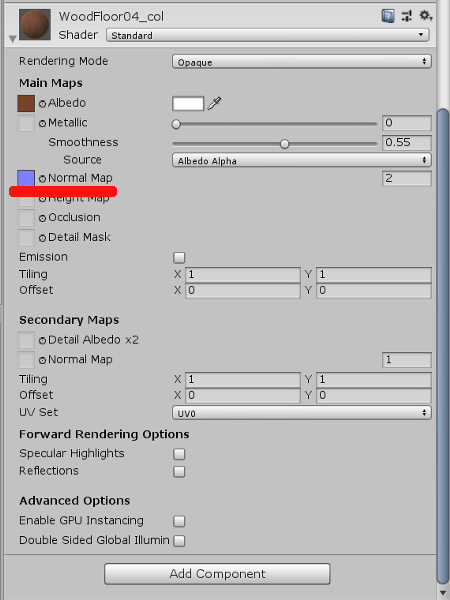450x600 pixels.
Task: Click the preset selector sliders icon
Action: (406, 16)
